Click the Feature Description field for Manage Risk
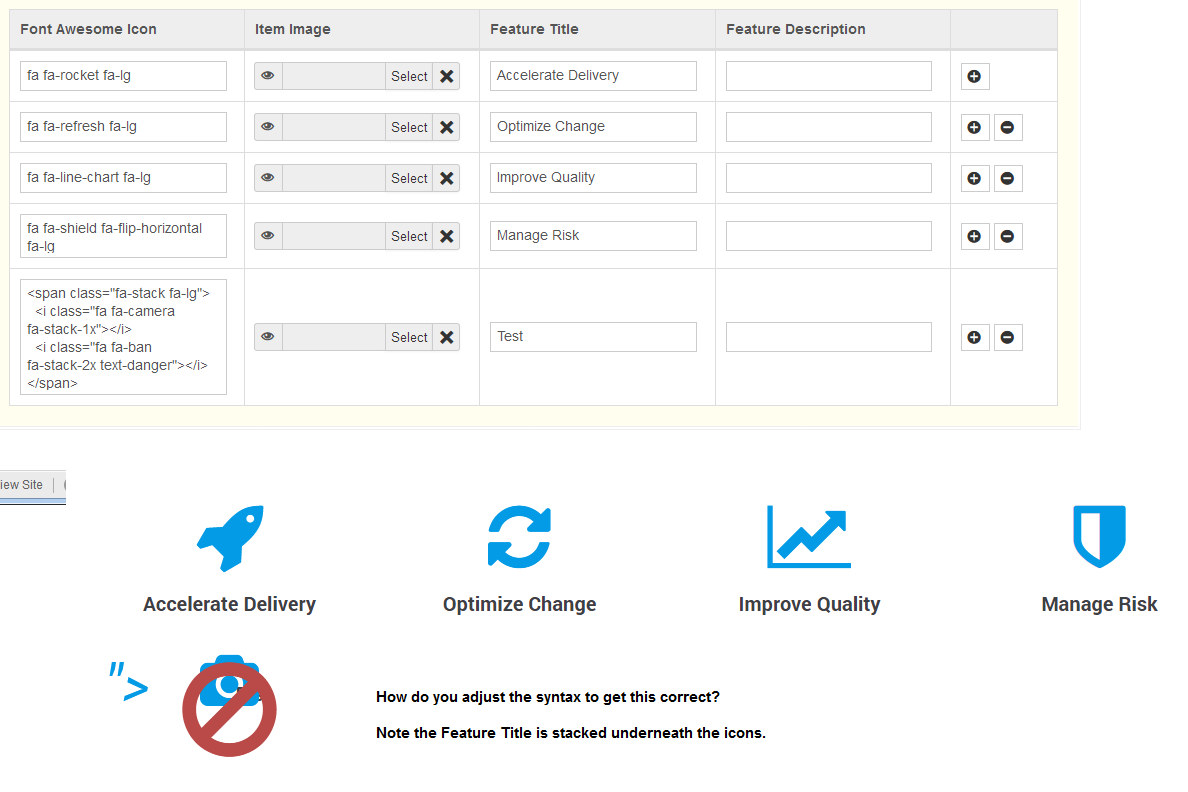Viewport: 1188px width, 792px height. click(x=829, y=236)
